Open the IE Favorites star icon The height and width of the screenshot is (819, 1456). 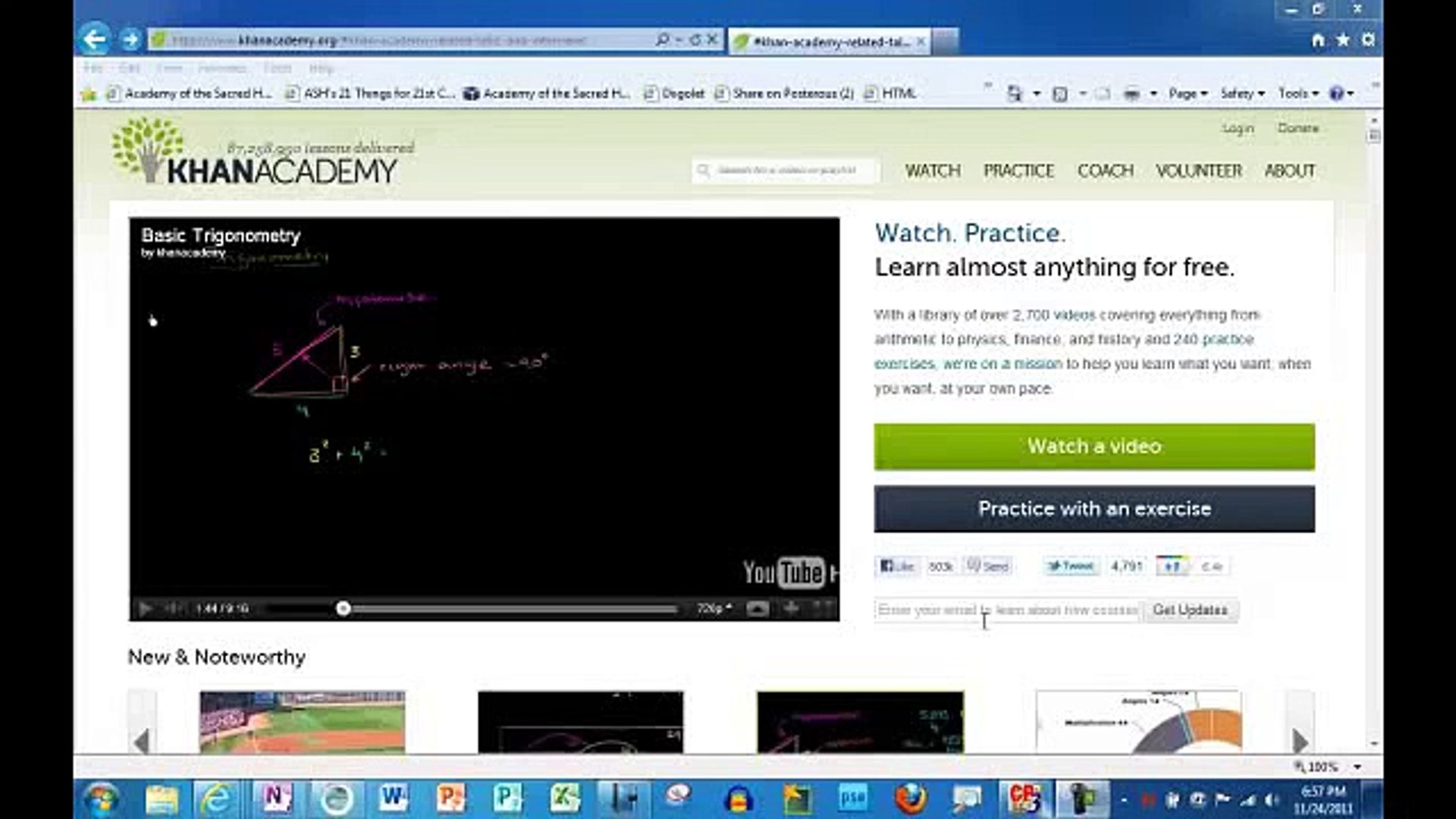1343,39
